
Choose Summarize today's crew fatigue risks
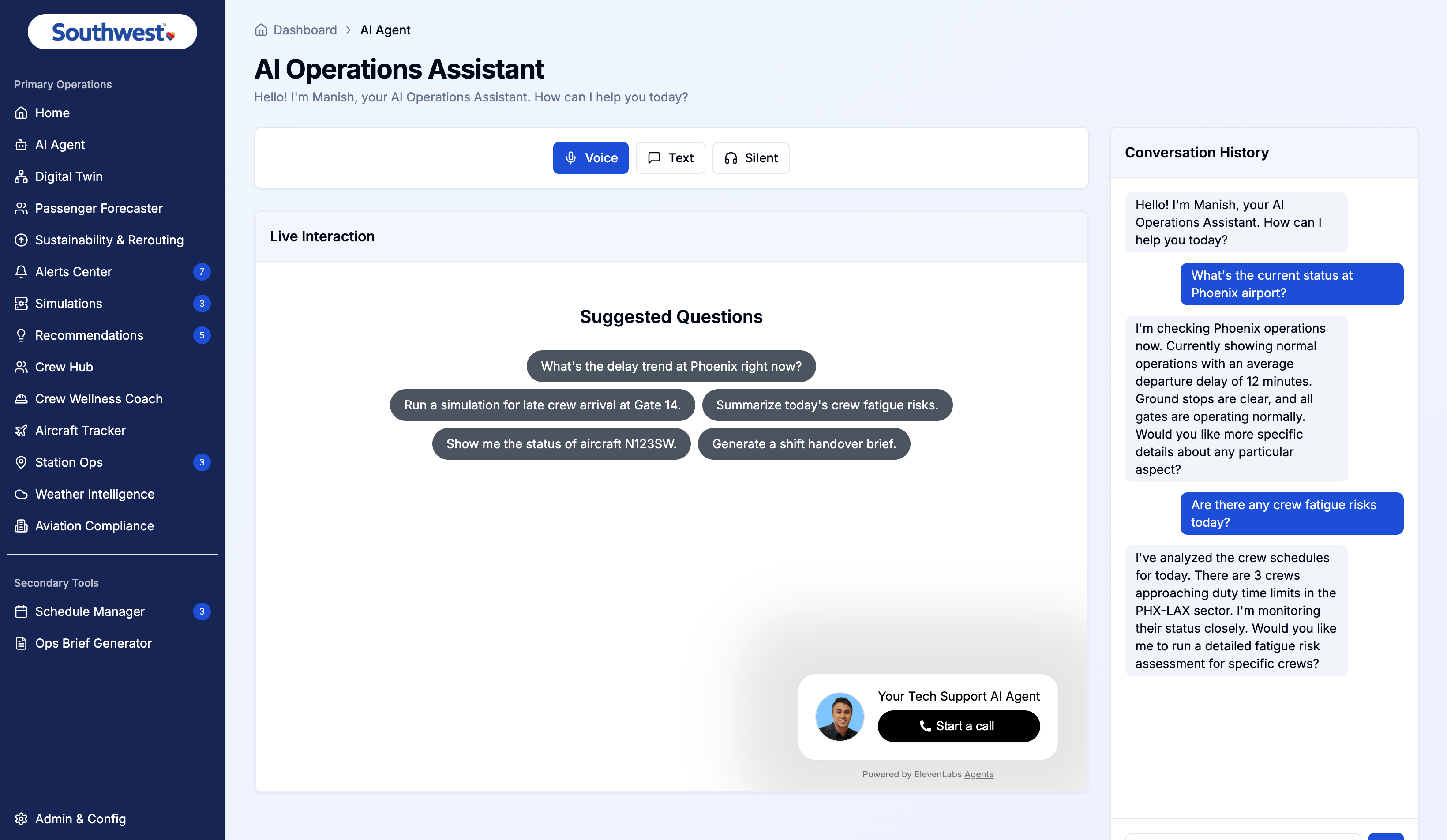pos(827,405)
